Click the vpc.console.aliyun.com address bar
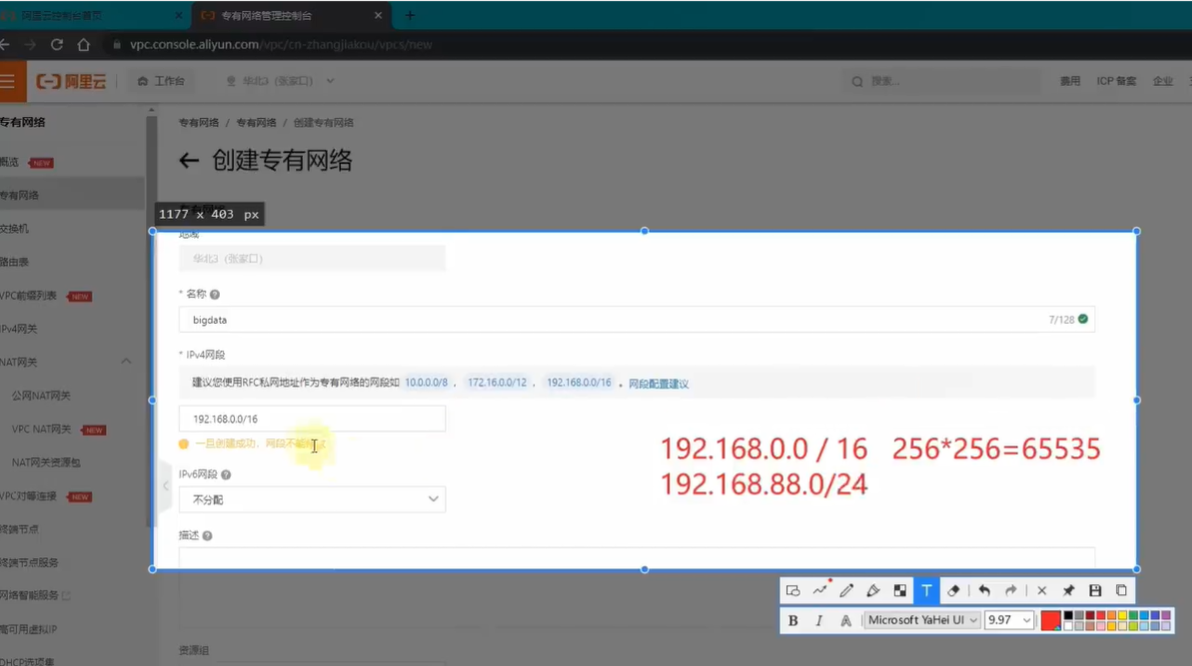This screenshot has height=666, width=1192. point(281,45)
